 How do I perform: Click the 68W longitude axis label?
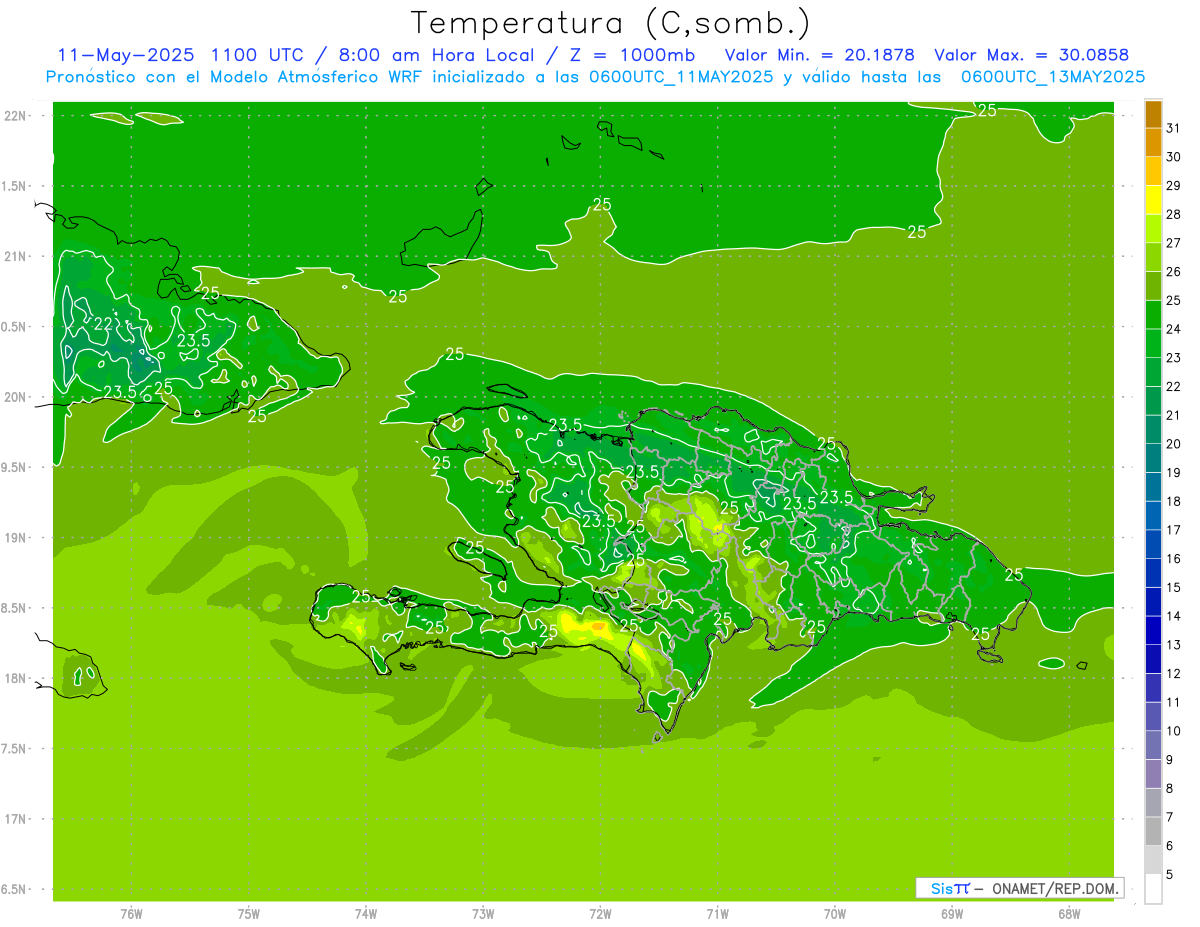pyautogui.click(x=1069, y=914)
